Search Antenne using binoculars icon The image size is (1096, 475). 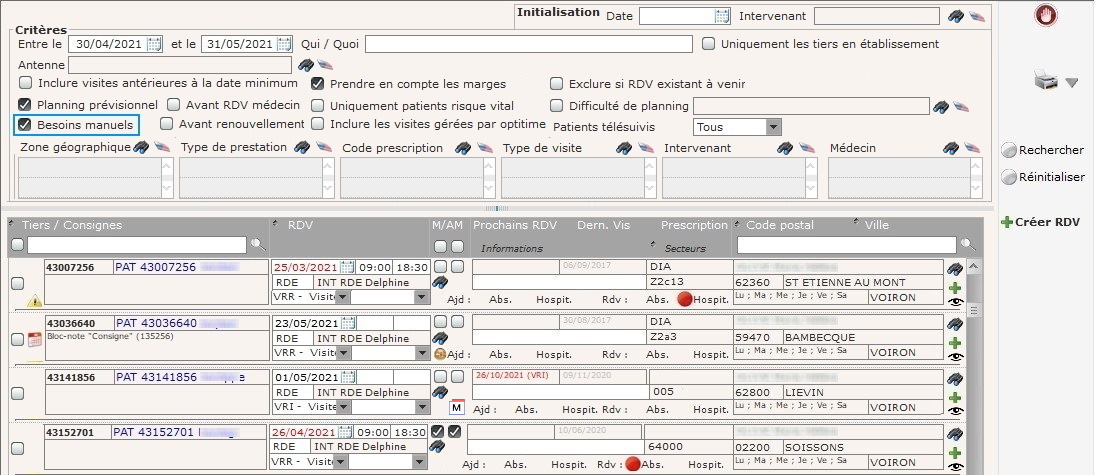(x=305, y=65)
